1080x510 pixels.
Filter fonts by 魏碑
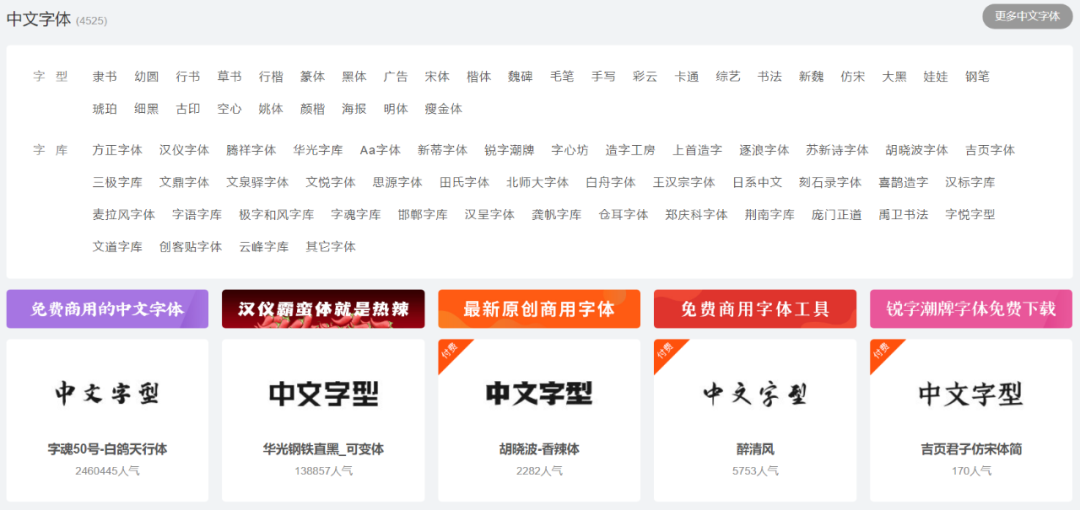(520, 76)
